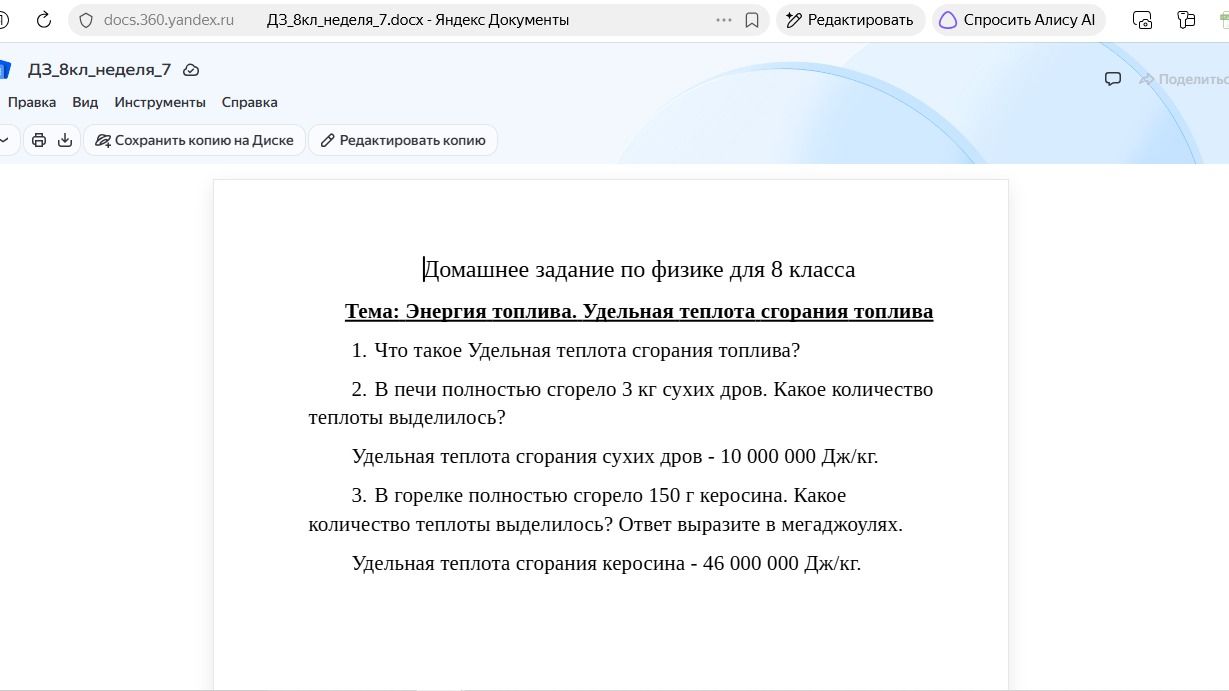The width and height of the screenshot is (1229, 691).
Task: Print the document with the printer icon
Action: click(39, 140)
